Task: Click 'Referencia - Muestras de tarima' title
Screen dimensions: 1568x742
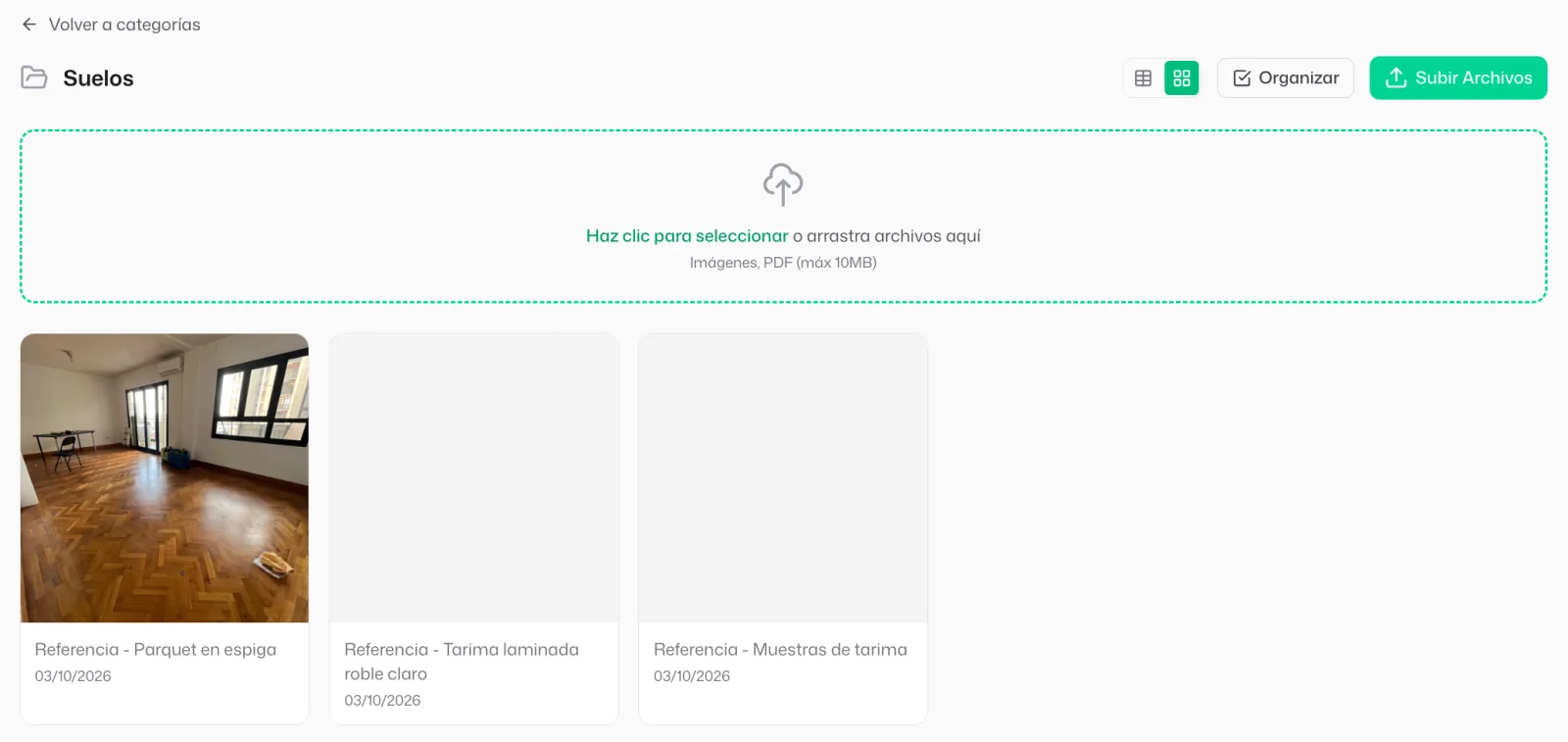Action: [x=780, y=650]
